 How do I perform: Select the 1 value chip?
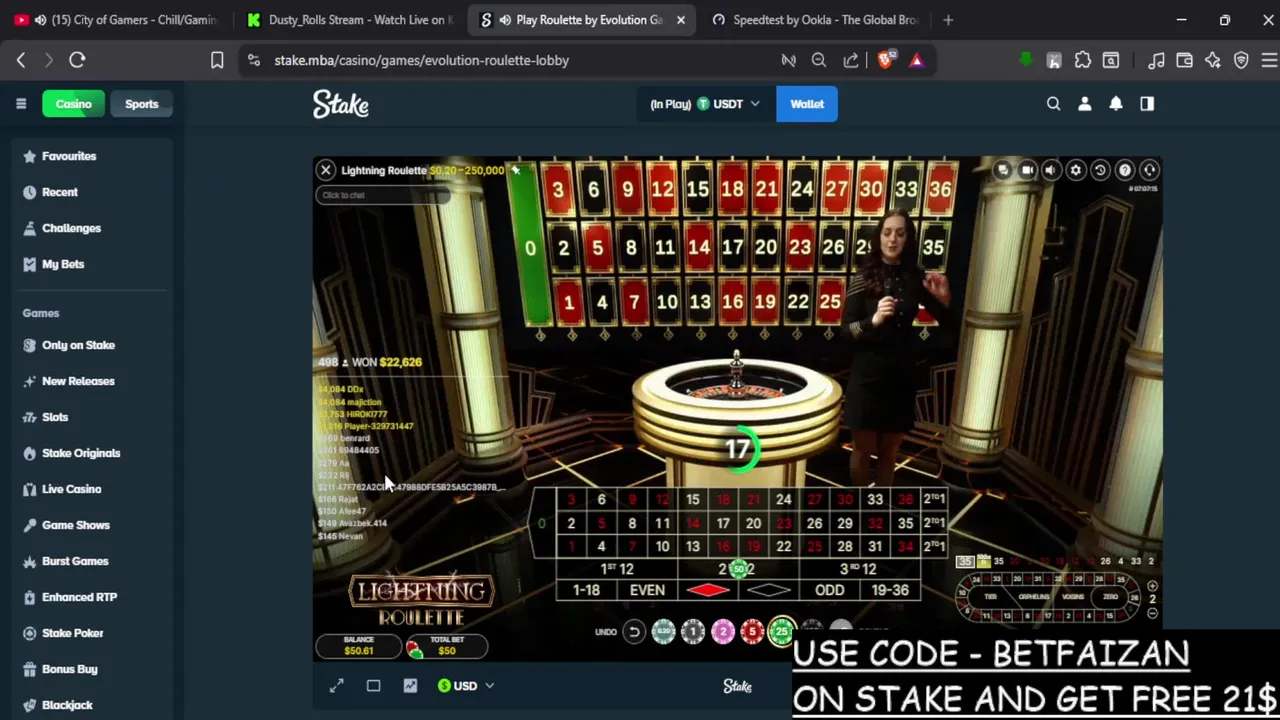point(693,632)
